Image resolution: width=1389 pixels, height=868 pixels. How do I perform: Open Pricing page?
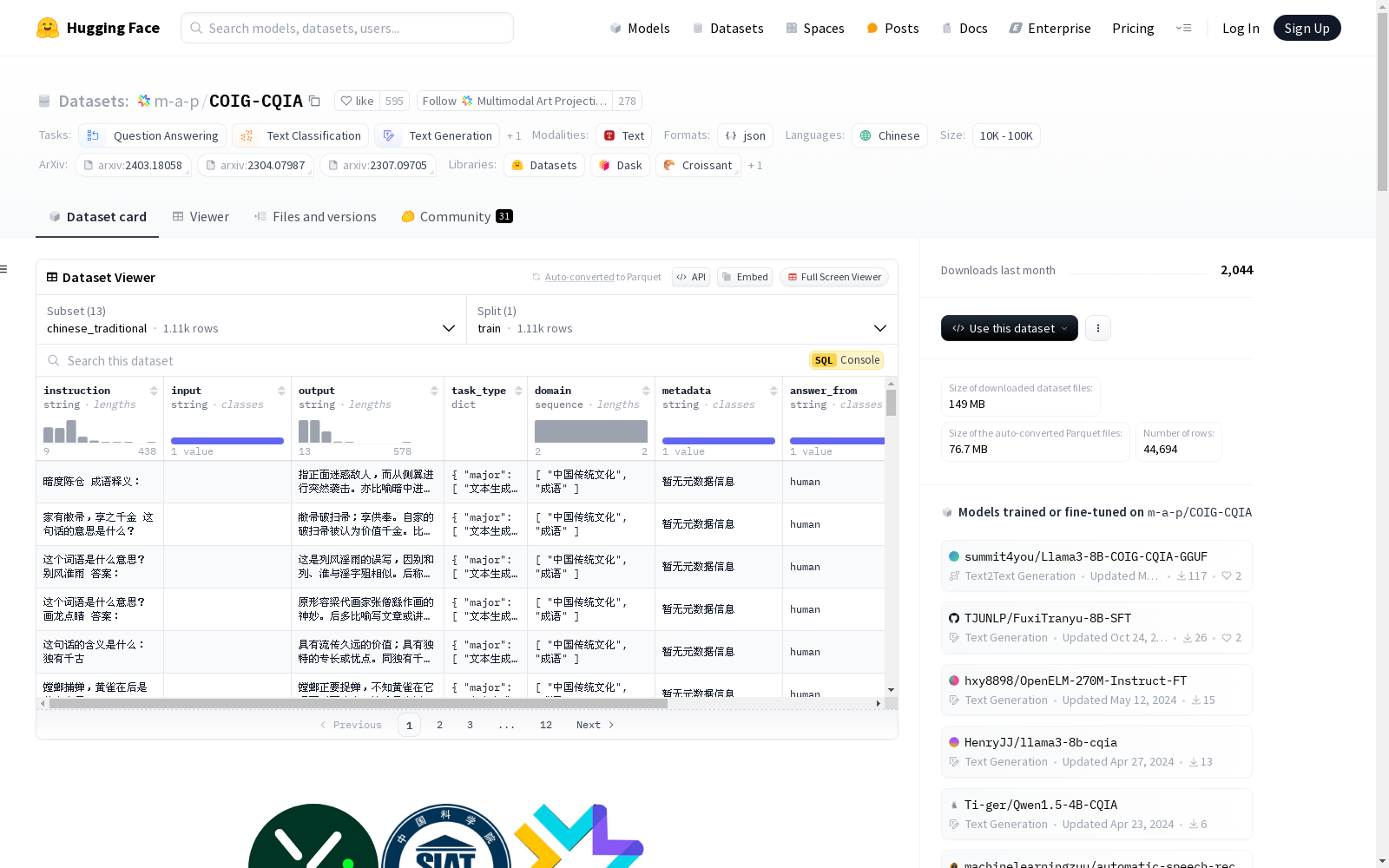[1133, 28]
